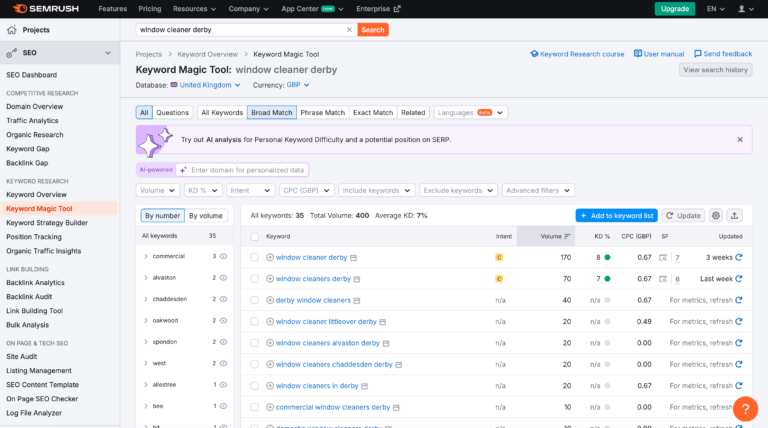The width and height of the screenshot is (768, 428).
Task: Open the Send feedback link
Action: click(x=722, y=54)
